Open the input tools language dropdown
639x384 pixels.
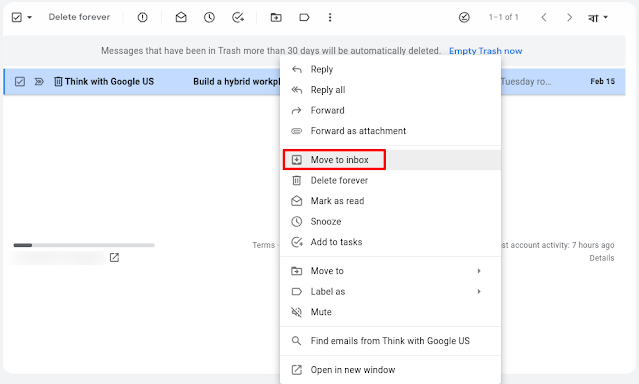(x=597, y=18)
